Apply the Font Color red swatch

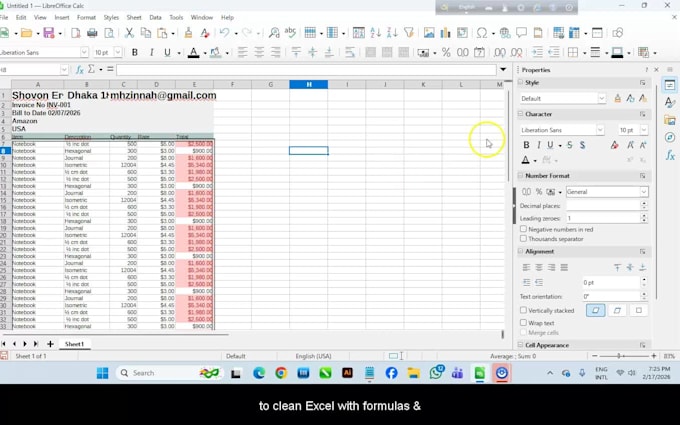(194, 52)
